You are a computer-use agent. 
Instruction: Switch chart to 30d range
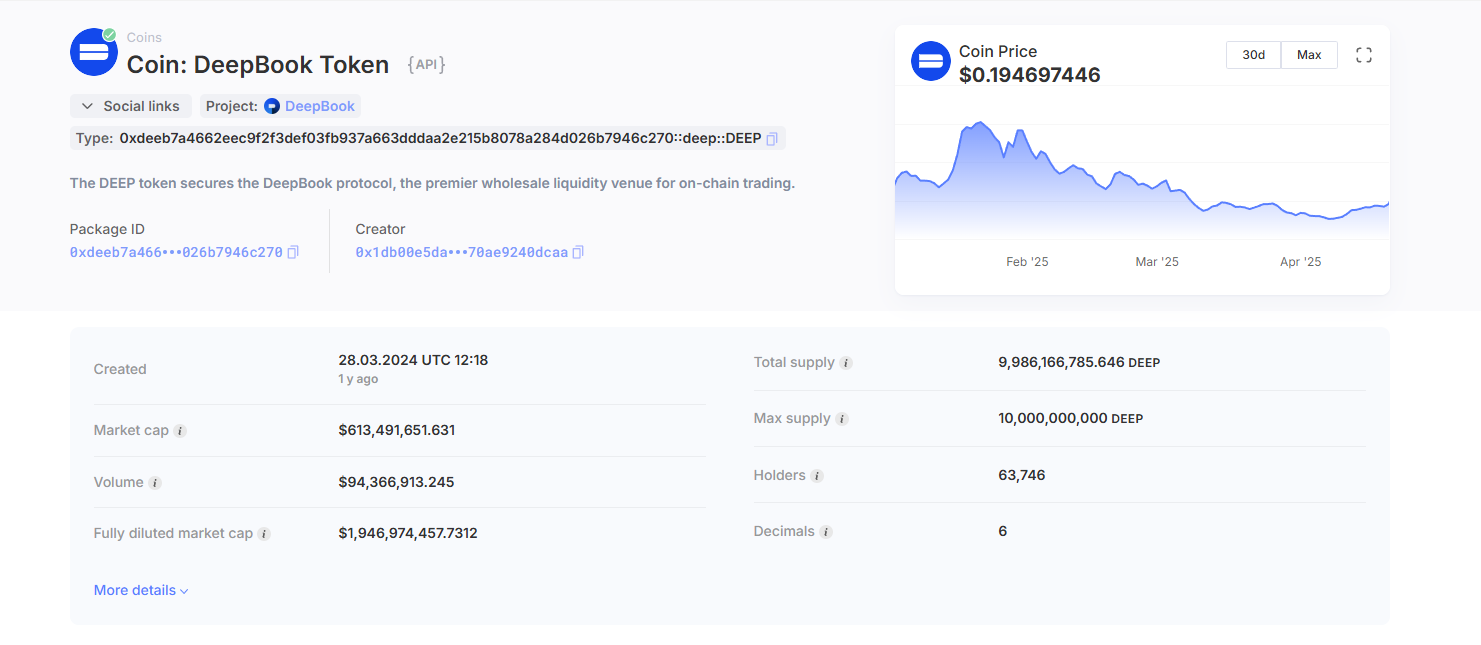point(1254,55)
